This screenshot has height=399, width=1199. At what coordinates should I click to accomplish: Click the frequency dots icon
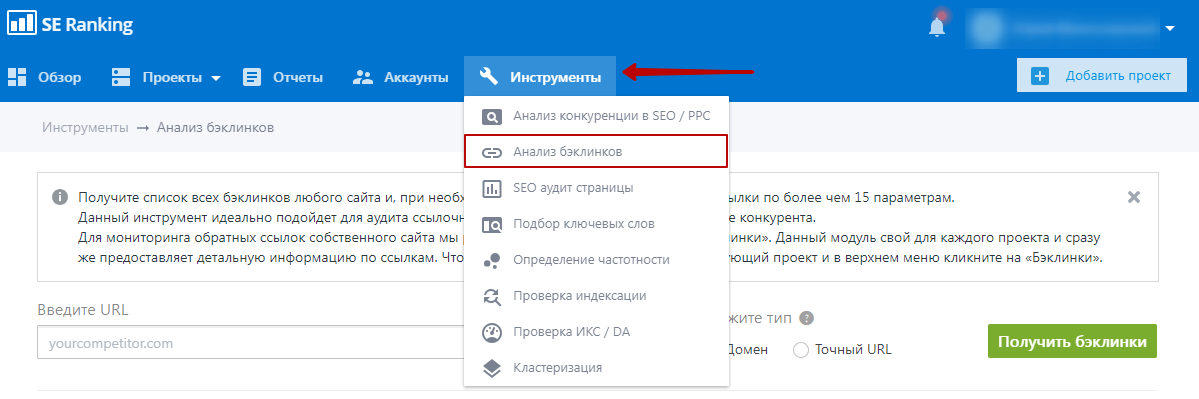[x=492, y=260]
